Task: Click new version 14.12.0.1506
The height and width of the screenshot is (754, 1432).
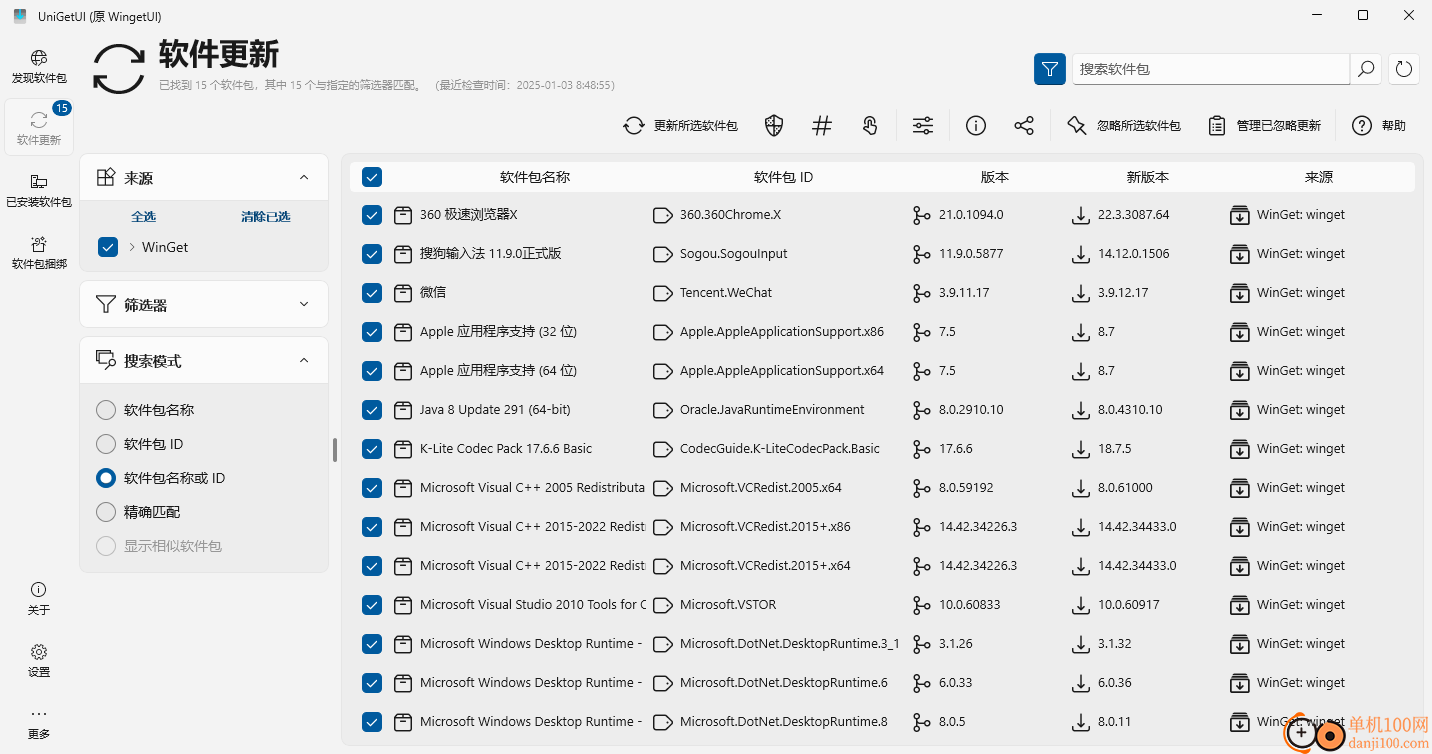Action: pyautogui.click(x=1134, y=254)
